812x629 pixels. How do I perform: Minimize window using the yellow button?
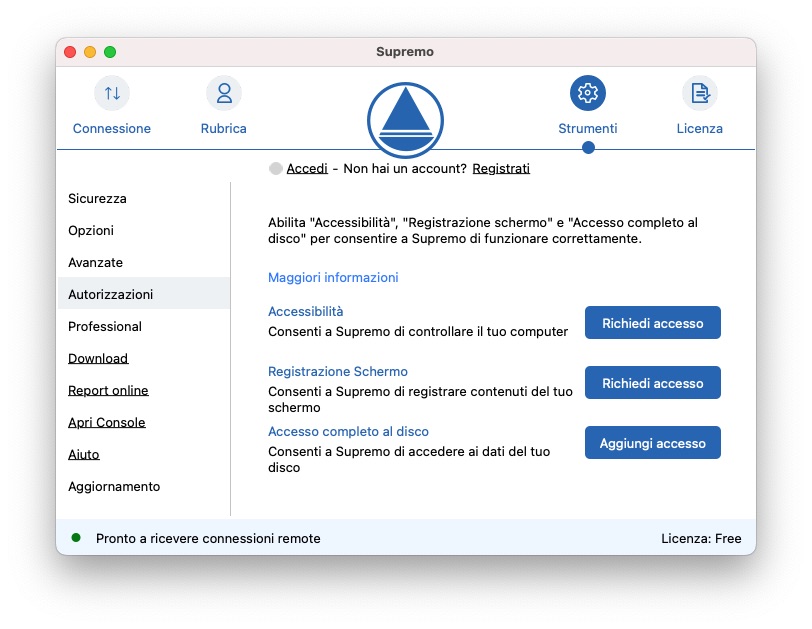tap(90, 52)
